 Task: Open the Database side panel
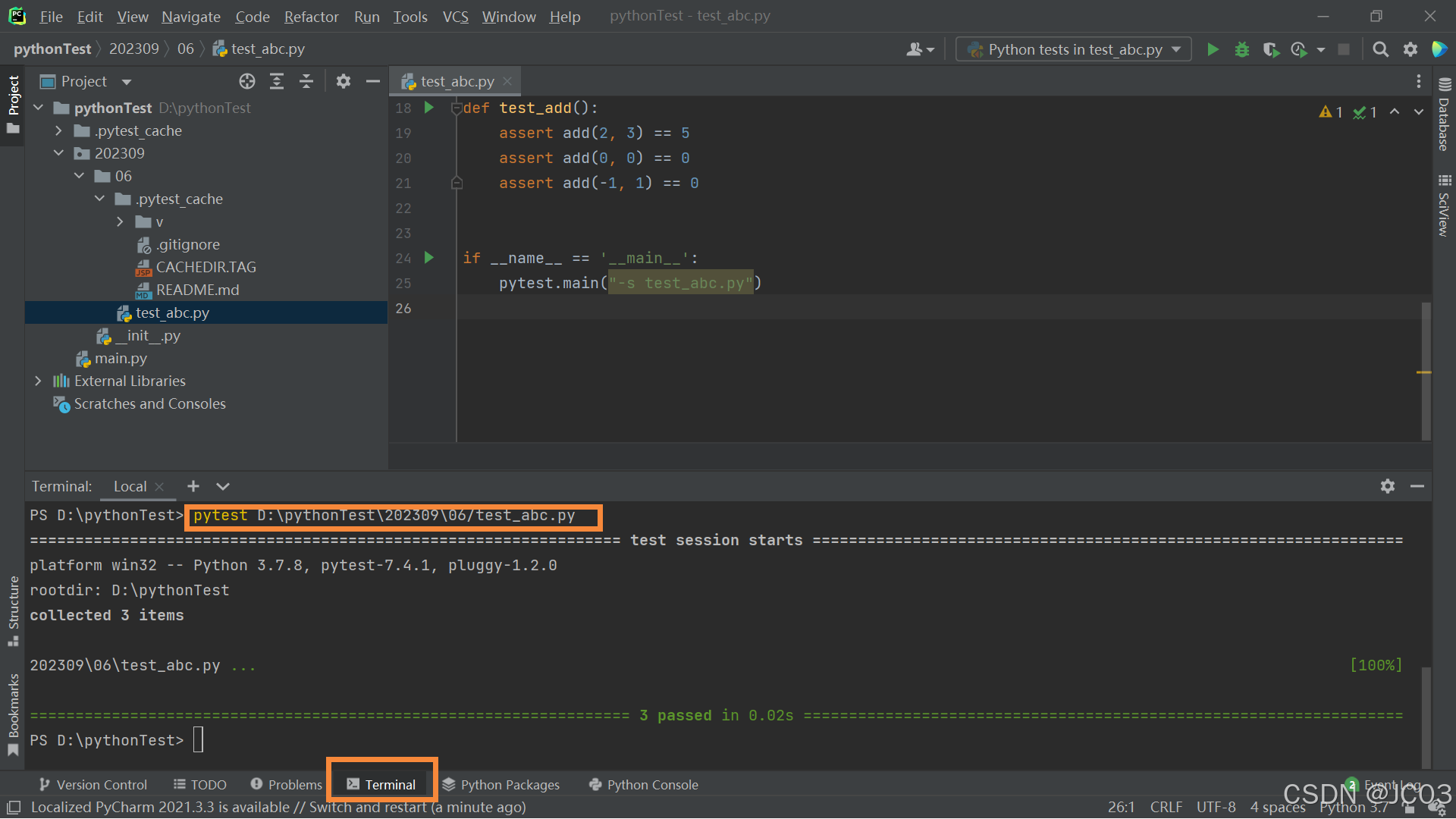(x=1445, y=115)
